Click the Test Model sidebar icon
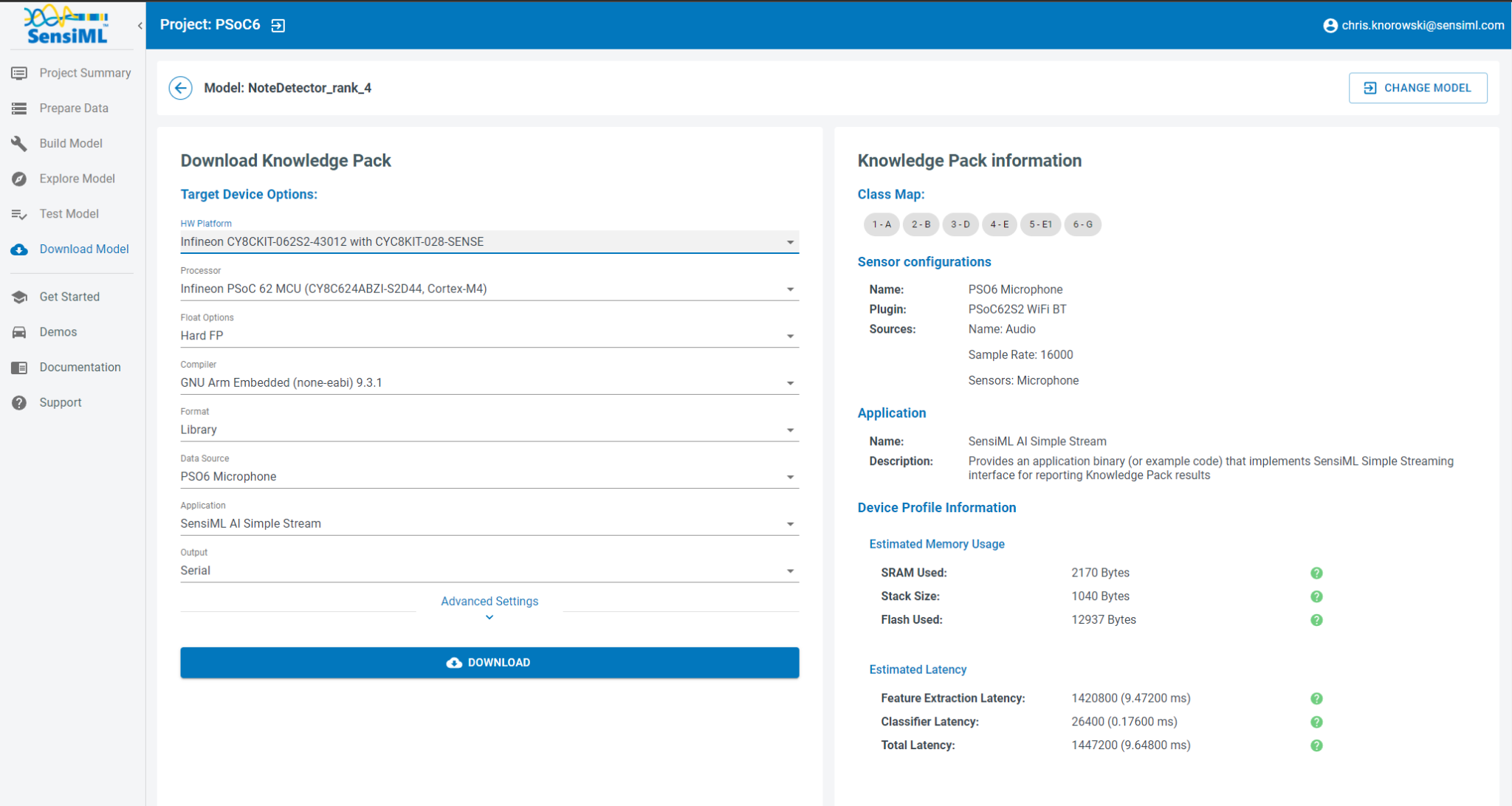The width and height of the screenshot is (1512, 806). pos(19,214)
